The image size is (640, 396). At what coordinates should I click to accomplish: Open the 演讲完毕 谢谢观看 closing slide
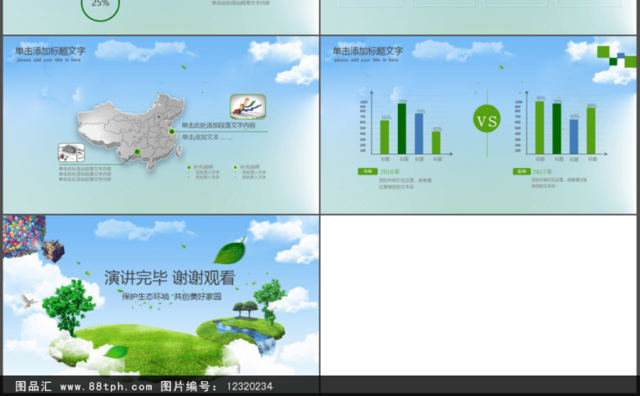[x=161, y=295]
